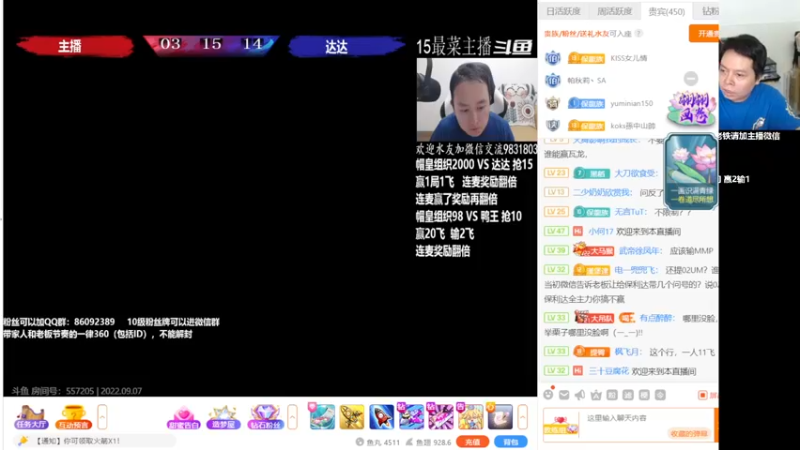Screen dimensions: 800x450
Task: Open the 火箭X11 notification message
Action: (78, 441)
